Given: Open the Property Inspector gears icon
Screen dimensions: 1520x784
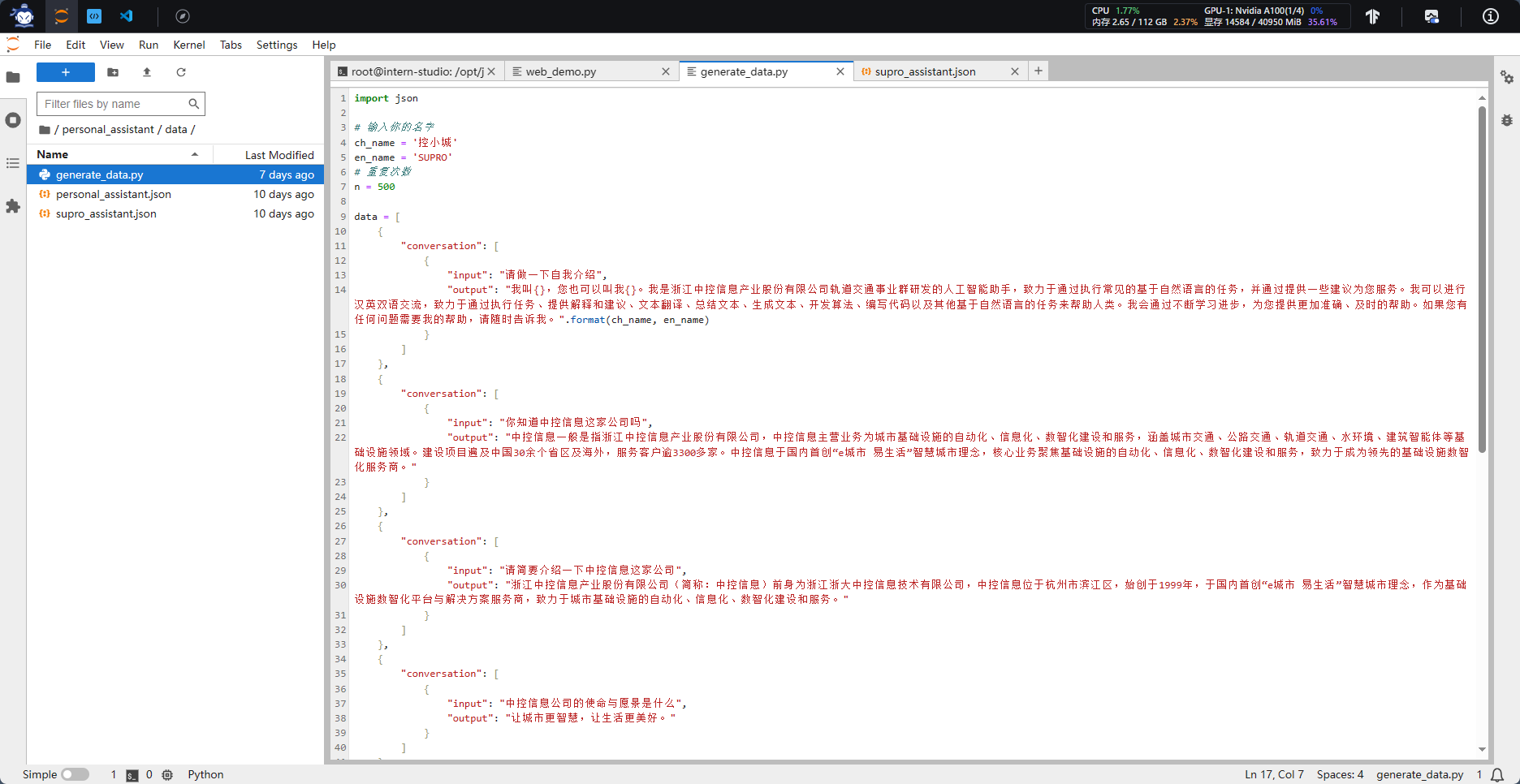Looking at the screenshot, I should click(1507, 77).
